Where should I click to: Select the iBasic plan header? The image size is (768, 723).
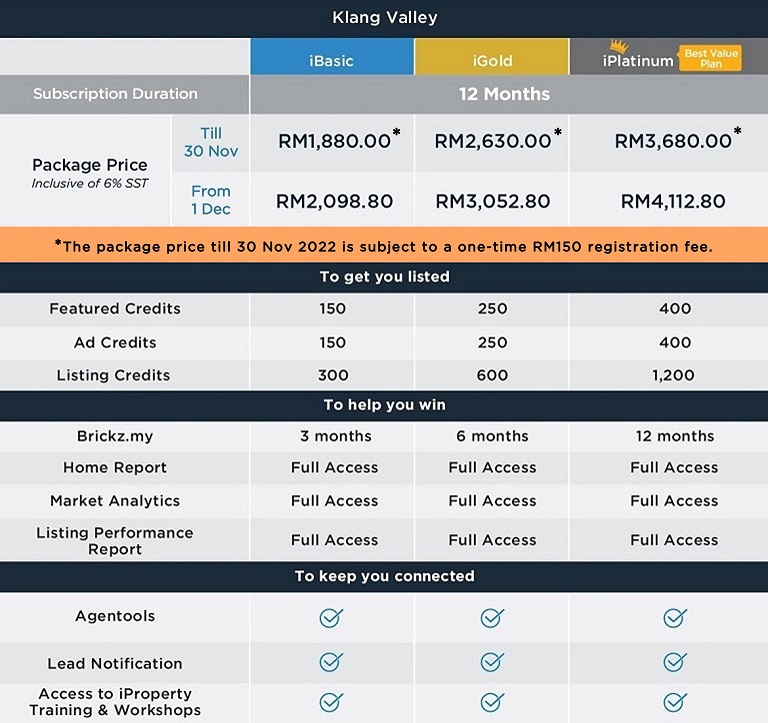pos(332,57)
